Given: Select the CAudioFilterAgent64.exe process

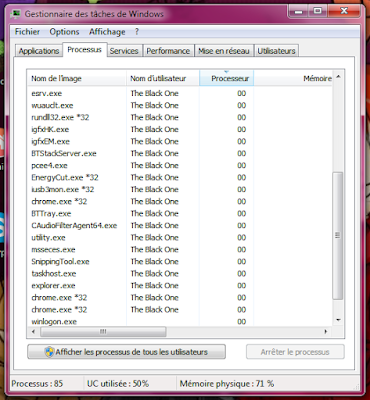Looking at the screenshot, I should [x=180, y=225].
